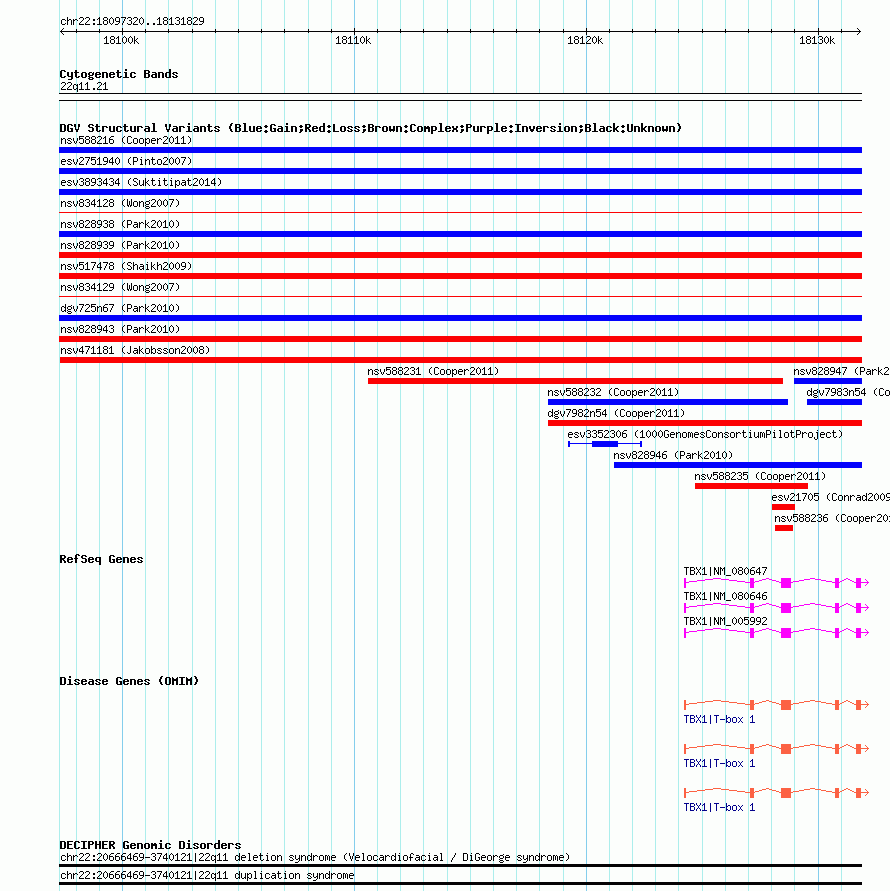Select the nsv588232 (Cooper2011) blue bar
The width and height of the screenshot is (890, 891).
click(668, 402)
